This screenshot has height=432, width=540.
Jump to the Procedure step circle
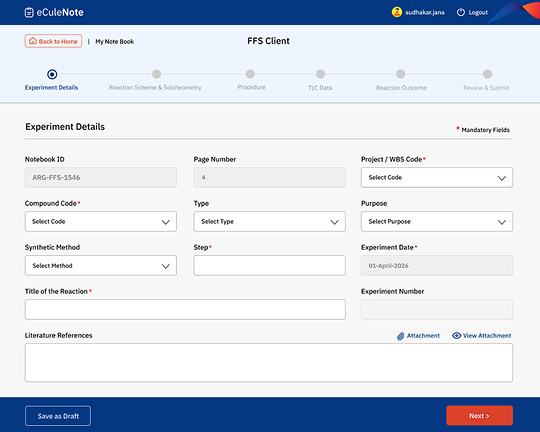pyautogui.click(x=250, y=74)
